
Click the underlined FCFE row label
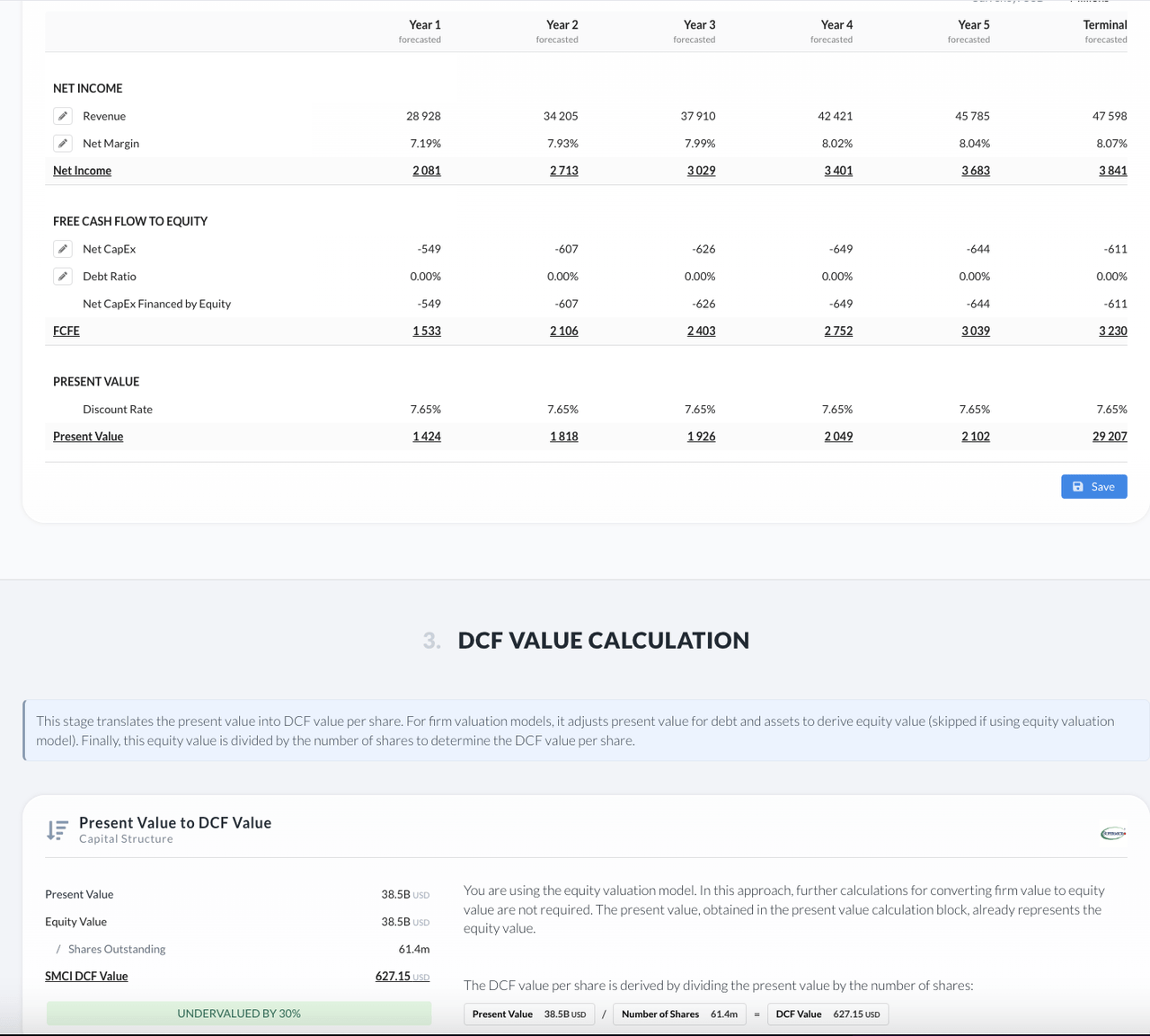[66, 331]
